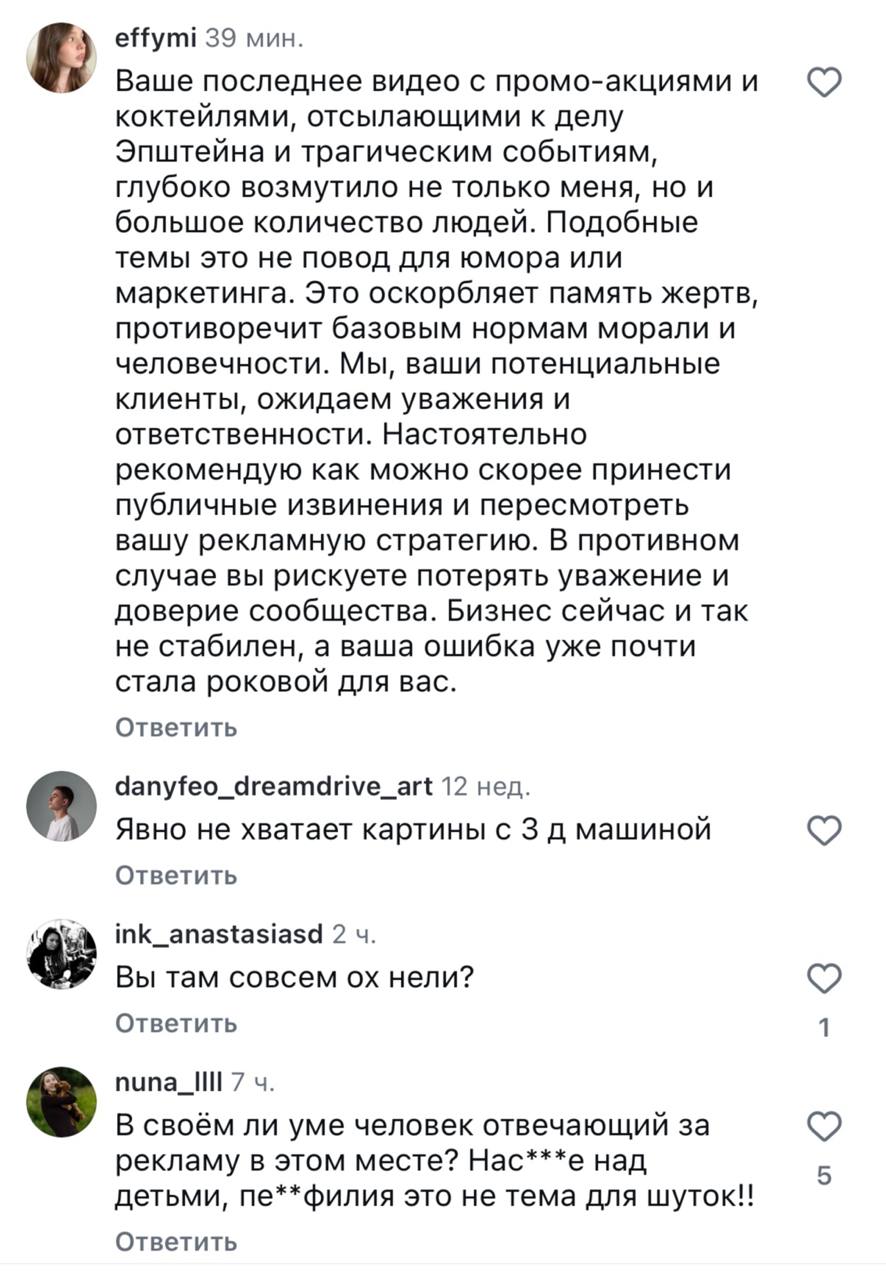Visit the ink_anastasiasd username link
This screenshot has height=1280, width=886.
[x=219, y=935]
